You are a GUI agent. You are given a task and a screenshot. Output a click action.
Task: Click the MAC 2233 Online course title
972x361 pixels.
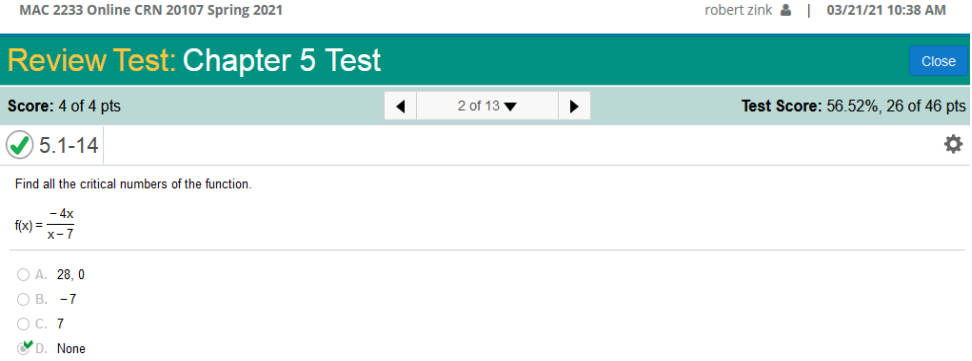click(x=151, y=11)
